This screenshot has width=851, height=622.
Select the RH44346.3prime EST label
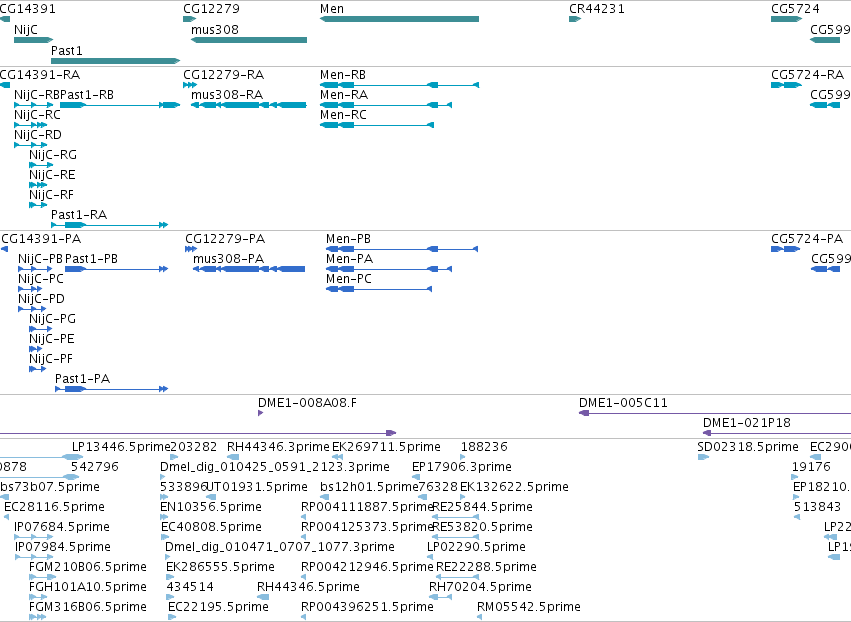tap(278, 447)
